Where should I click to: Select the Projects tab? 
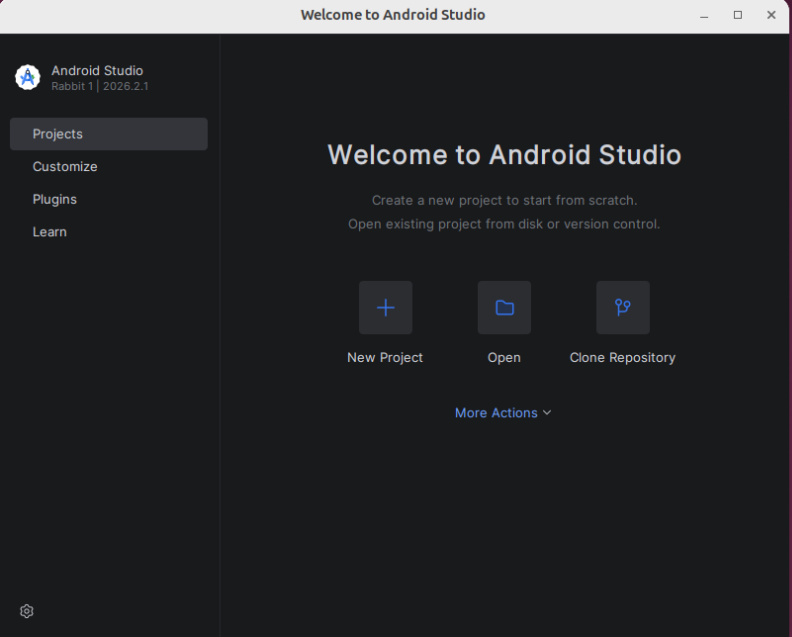[109, 134]
